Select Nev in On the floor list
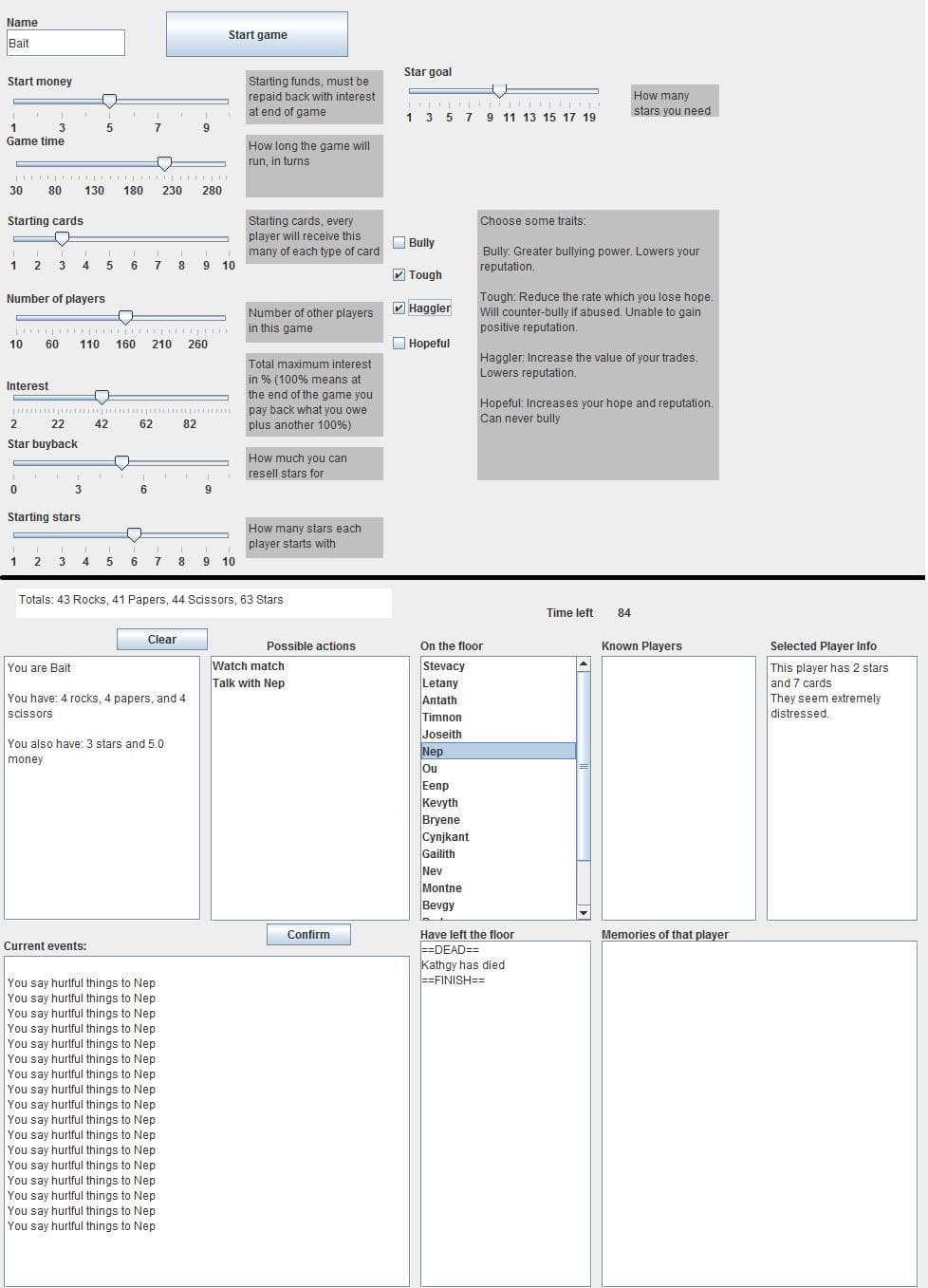This screenshot has width=928, height=1288. point(498,871)
